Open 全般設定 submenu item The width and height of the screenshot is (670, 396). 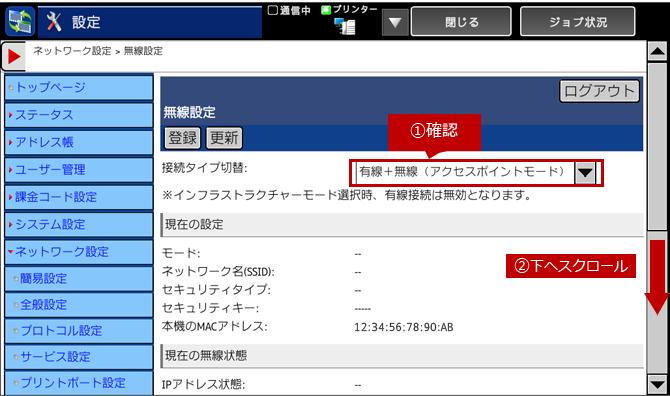click(79, 305)
